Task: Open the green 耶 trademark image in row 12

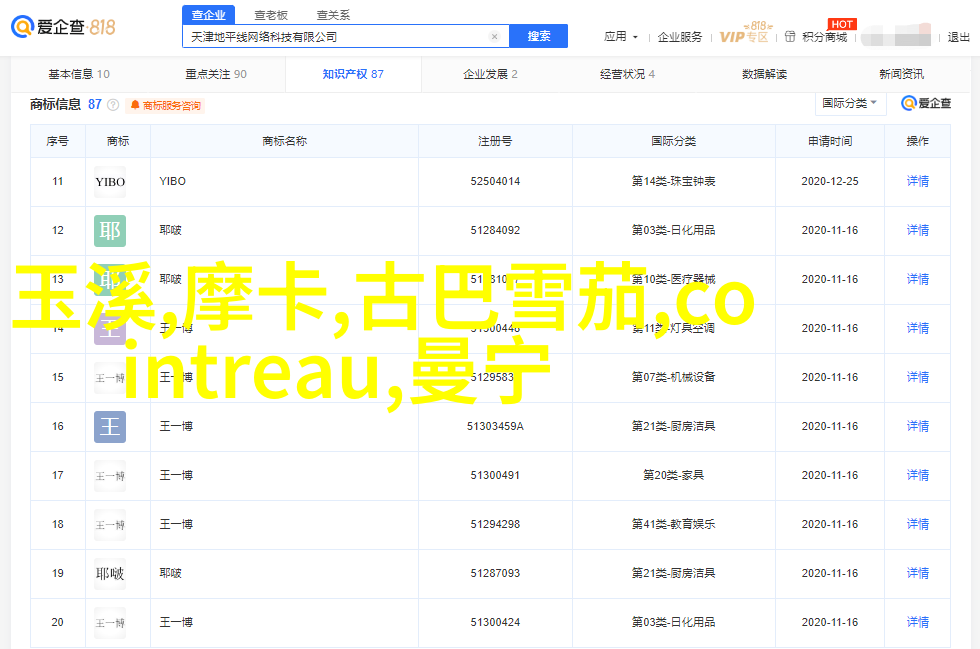Action: 110,231
